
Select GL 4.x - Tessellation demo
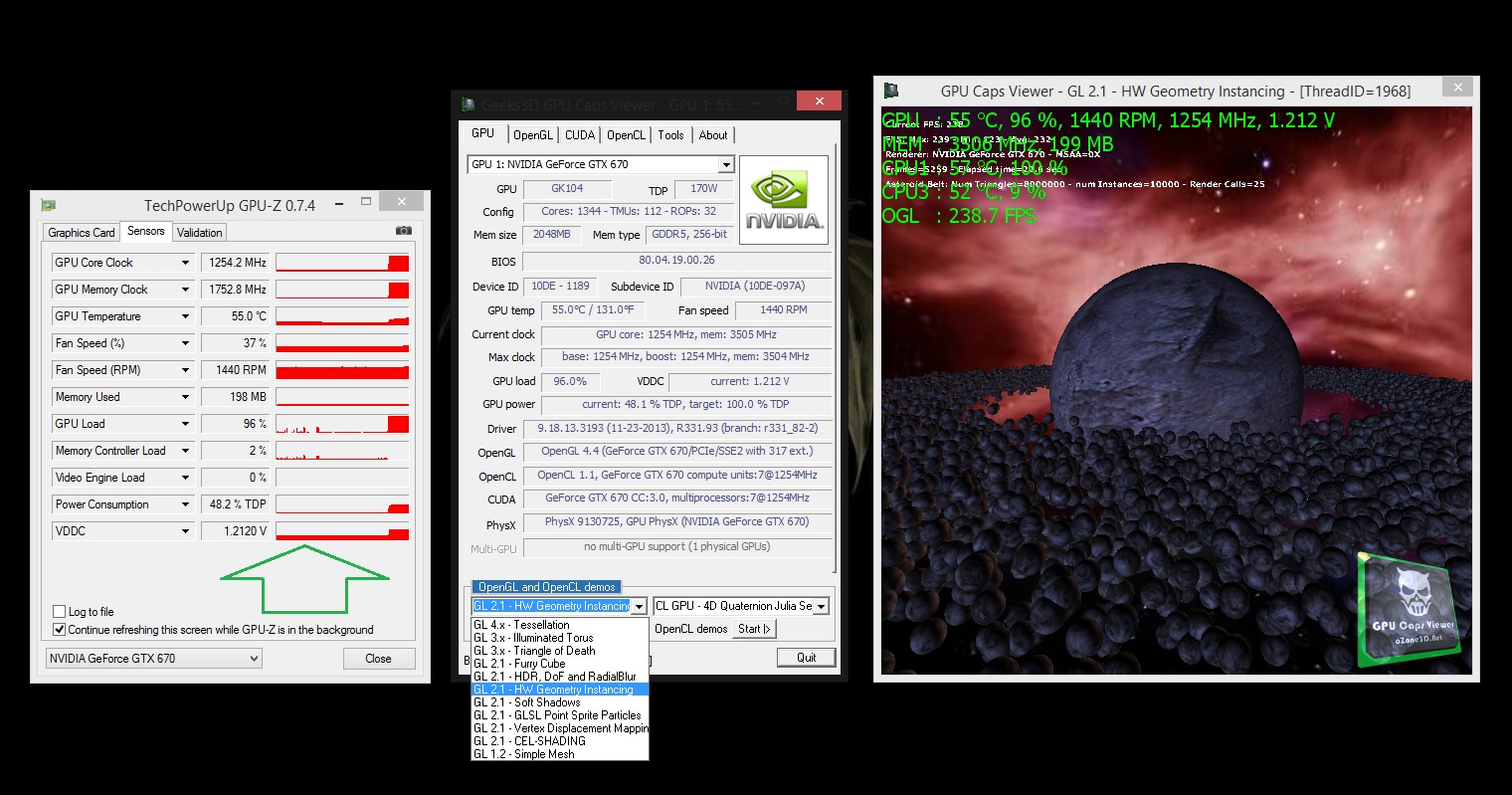[x=560, y=625]
